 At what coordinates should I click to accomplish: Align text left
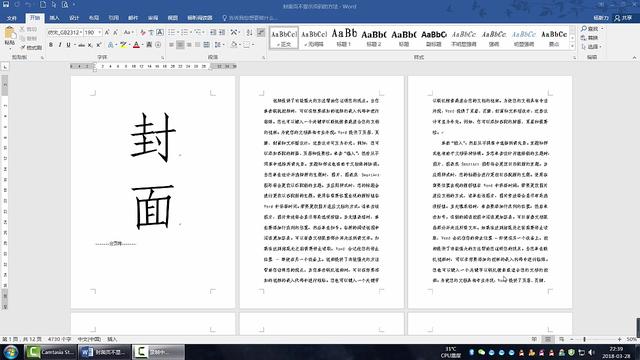click(x=171, y=45)
